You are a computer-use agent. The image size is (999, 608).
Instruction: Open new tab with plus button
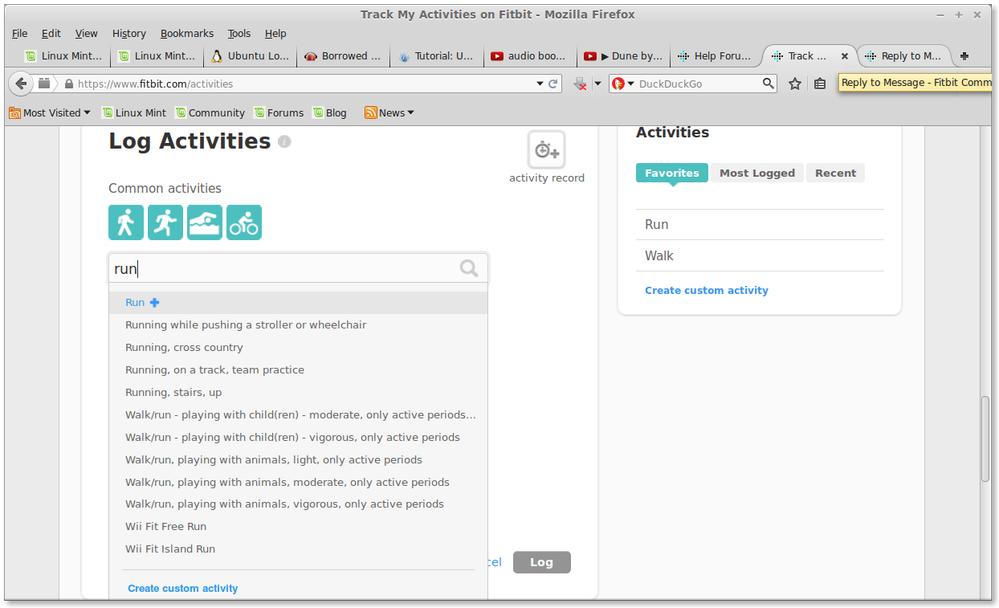[x=964, y=56]
